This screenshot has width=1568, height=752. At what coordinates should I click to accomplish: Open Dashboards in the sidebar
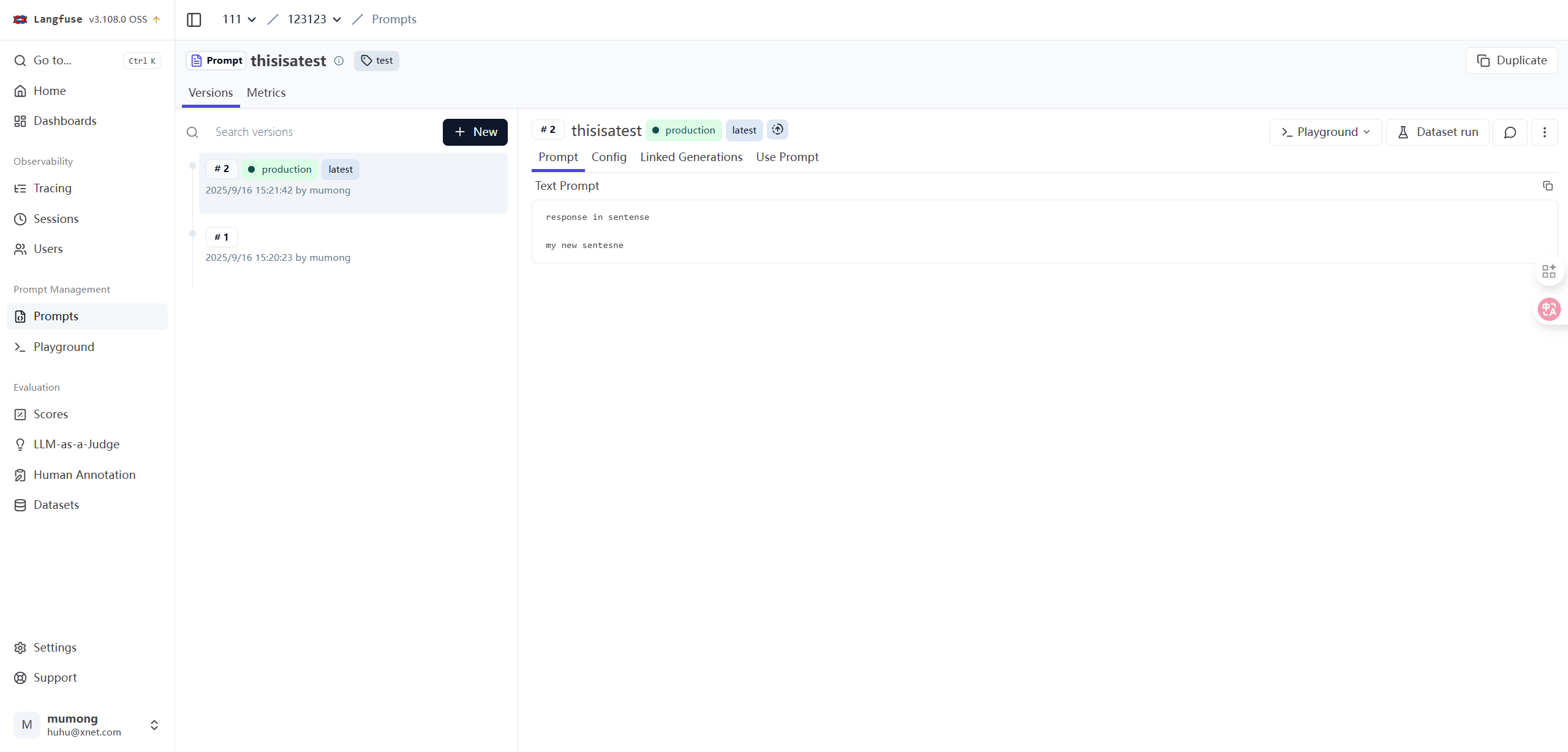(x=87, y=121)
